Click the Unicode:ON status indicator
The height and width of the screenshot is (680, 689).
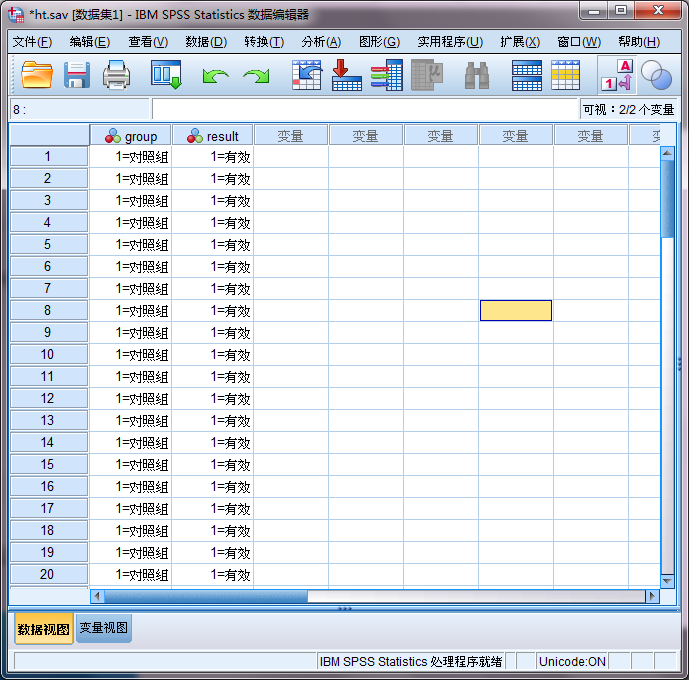tap(572, 662)
